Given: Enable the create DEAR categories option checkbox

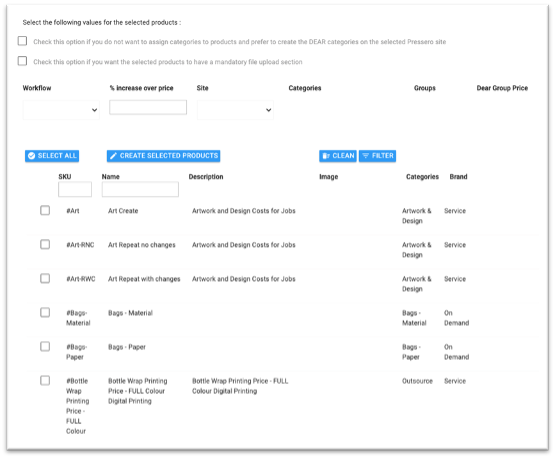Looking at the screenshot, I should coord(22,41).
